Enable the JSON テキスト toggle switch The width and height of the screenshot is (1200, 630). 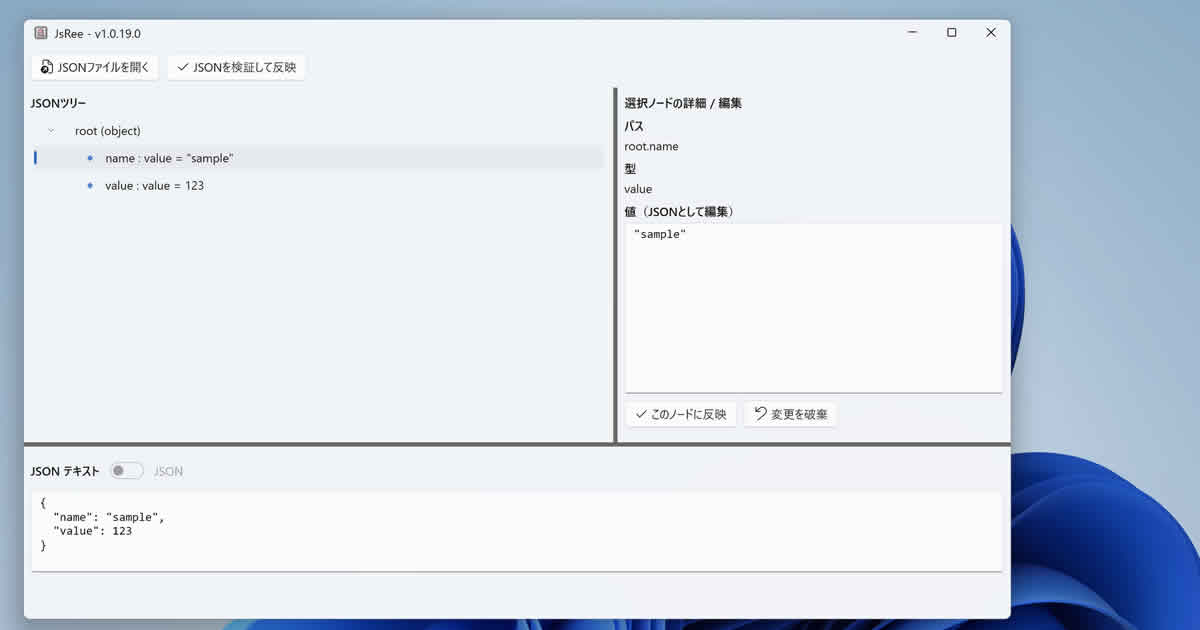[126, 469]
